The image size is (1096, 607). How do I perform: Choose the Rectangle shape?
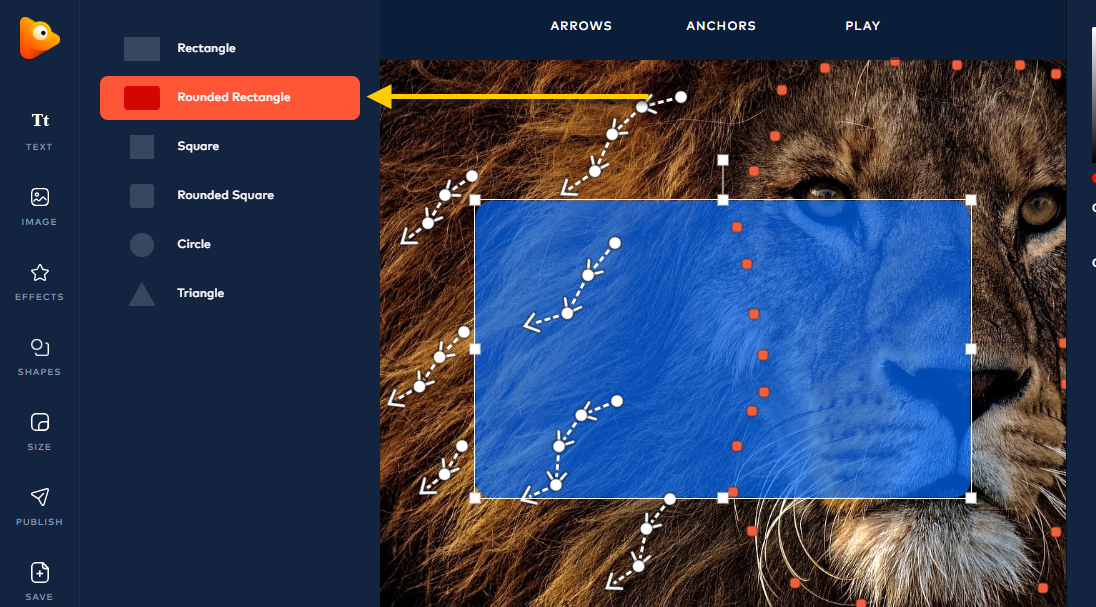(230, 48)
